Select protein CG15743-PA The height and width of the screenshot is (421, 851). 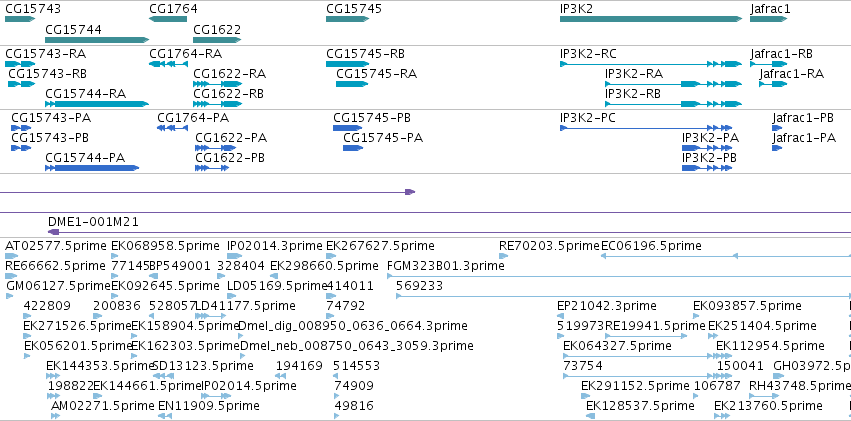21,128
